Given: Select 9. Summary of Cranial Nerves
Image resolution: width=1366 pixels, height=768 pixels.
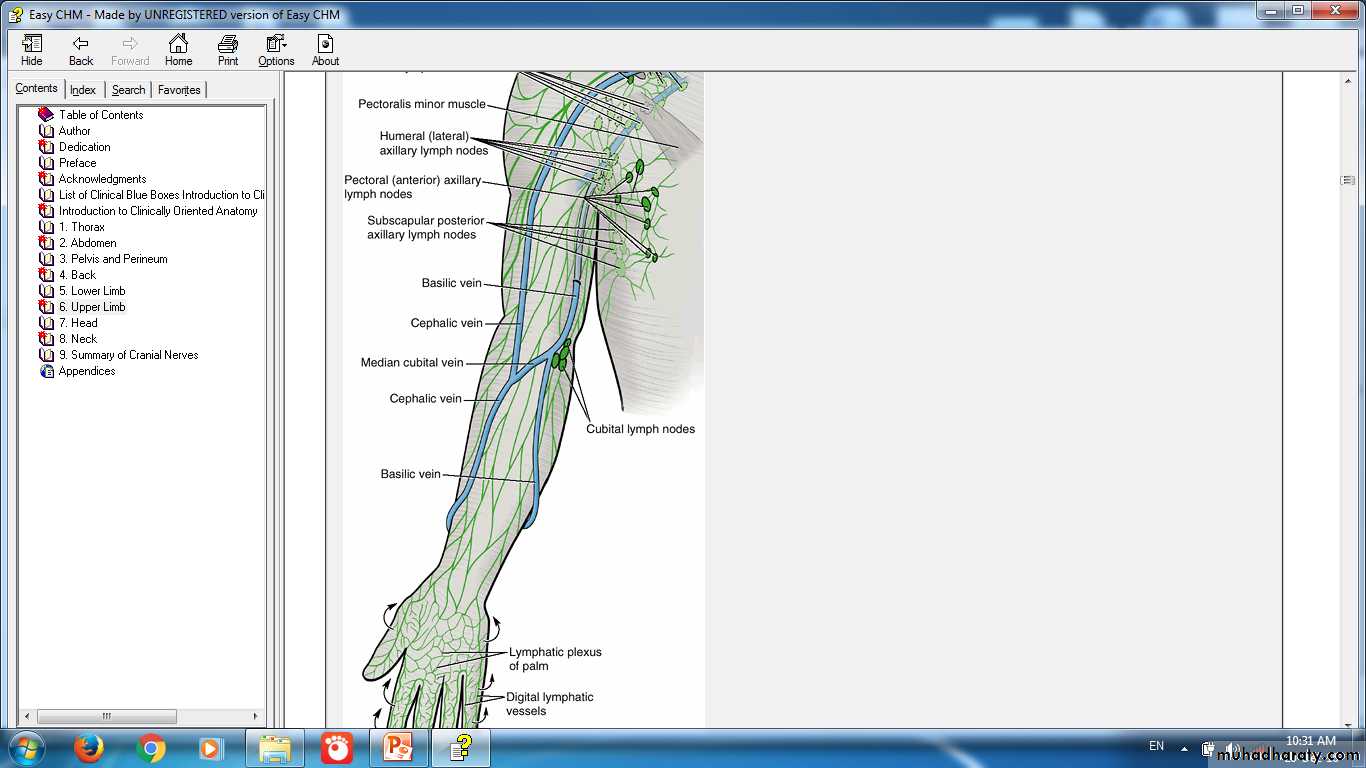Looking at the screenshot, I should click(128, 355).
